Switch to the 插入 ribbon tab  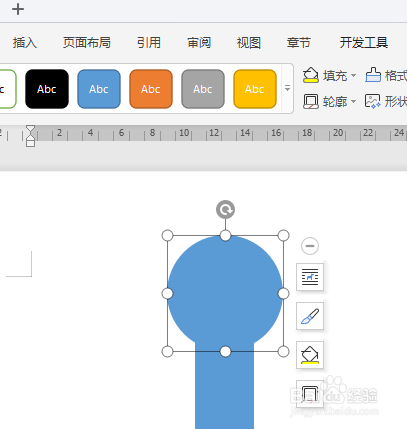25,43
